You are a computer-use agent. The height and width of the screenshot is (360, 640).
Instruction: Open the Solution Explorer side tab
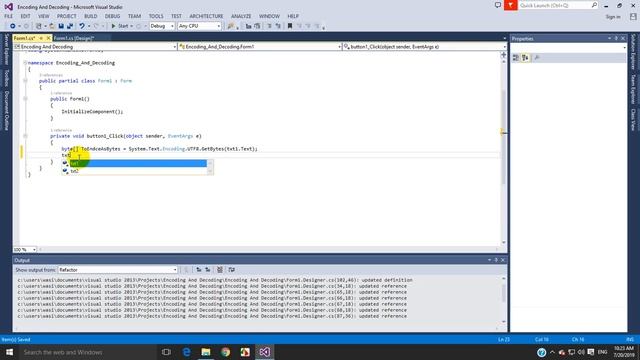coord(633,52)
